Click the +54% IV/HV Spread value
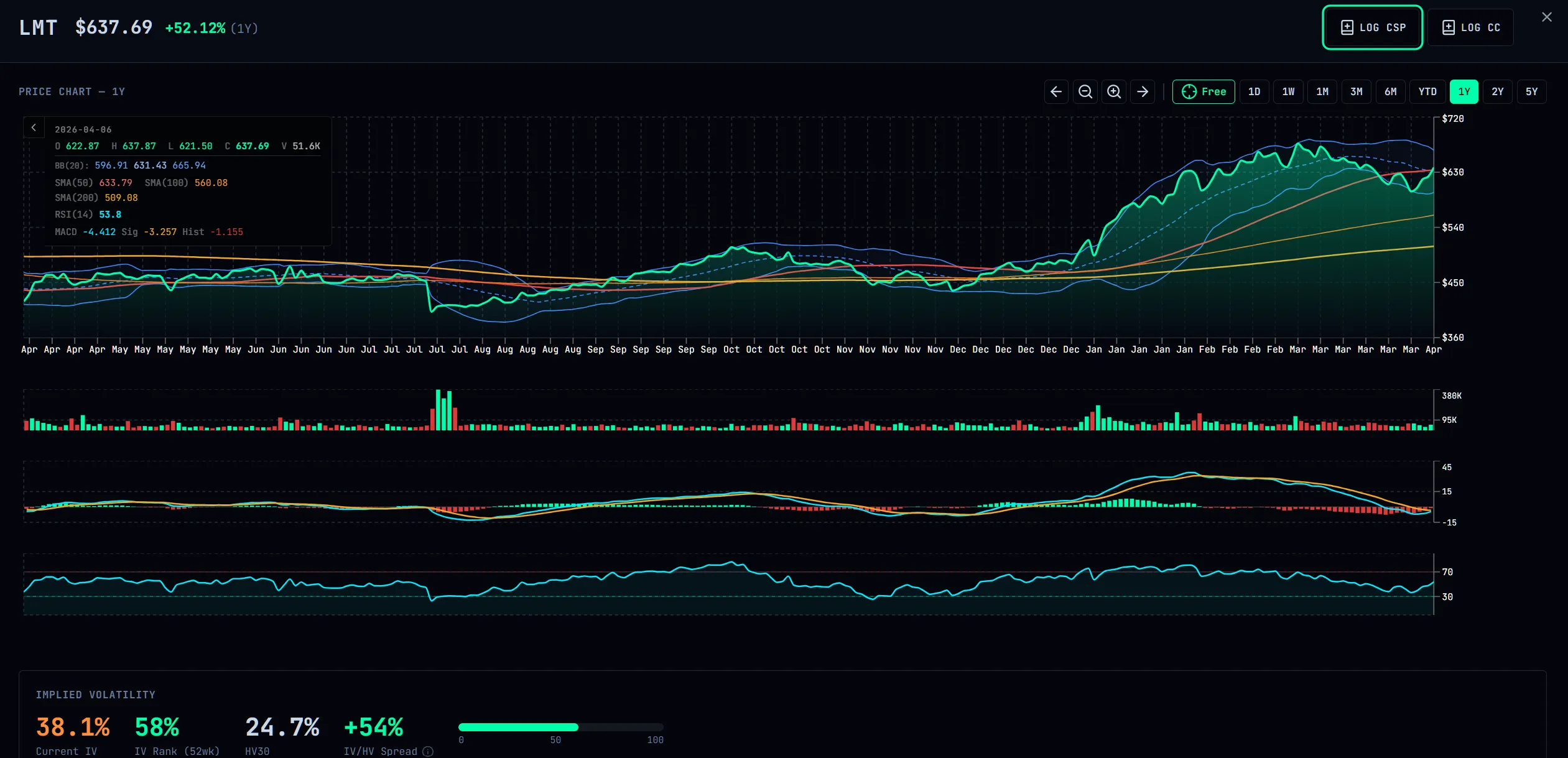 point(374,727)
